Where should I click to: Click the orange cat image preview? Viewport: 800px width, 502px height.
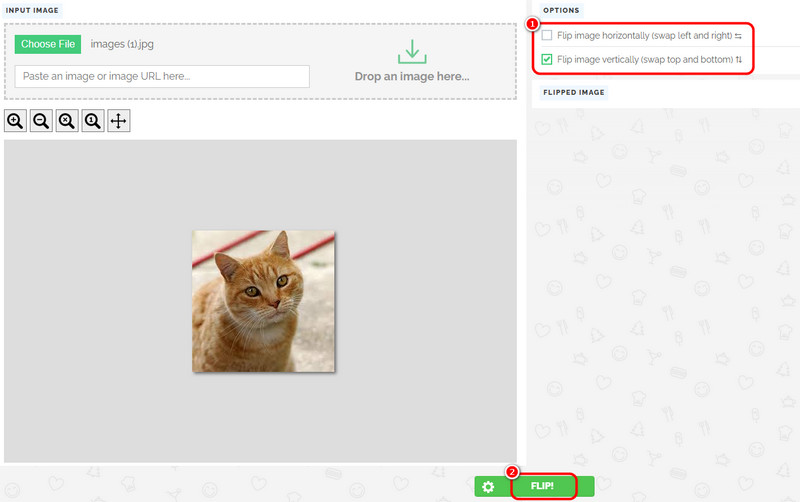coord(263,301)
